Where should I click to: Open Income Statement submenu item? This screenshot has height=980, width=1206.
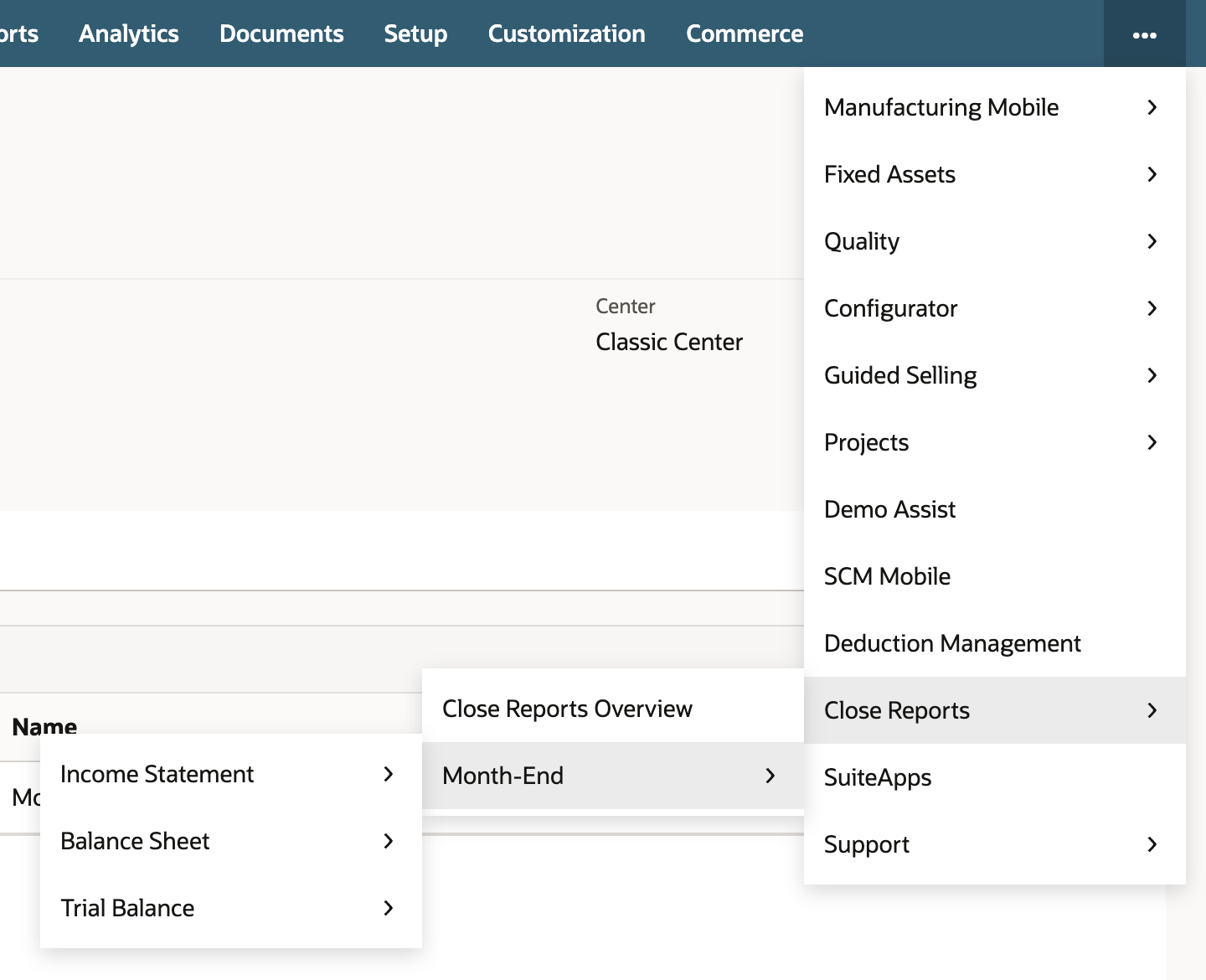coord(231,774)
